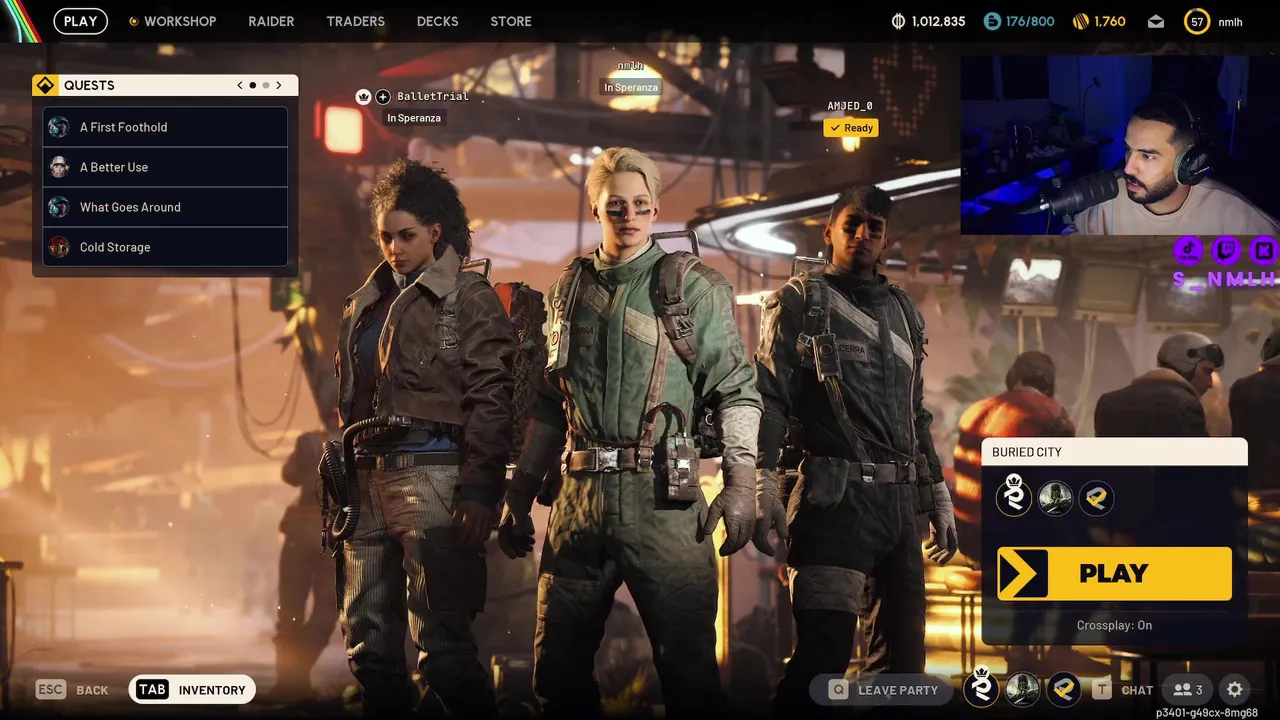Open the settings gear icon

coord(1235,689)
